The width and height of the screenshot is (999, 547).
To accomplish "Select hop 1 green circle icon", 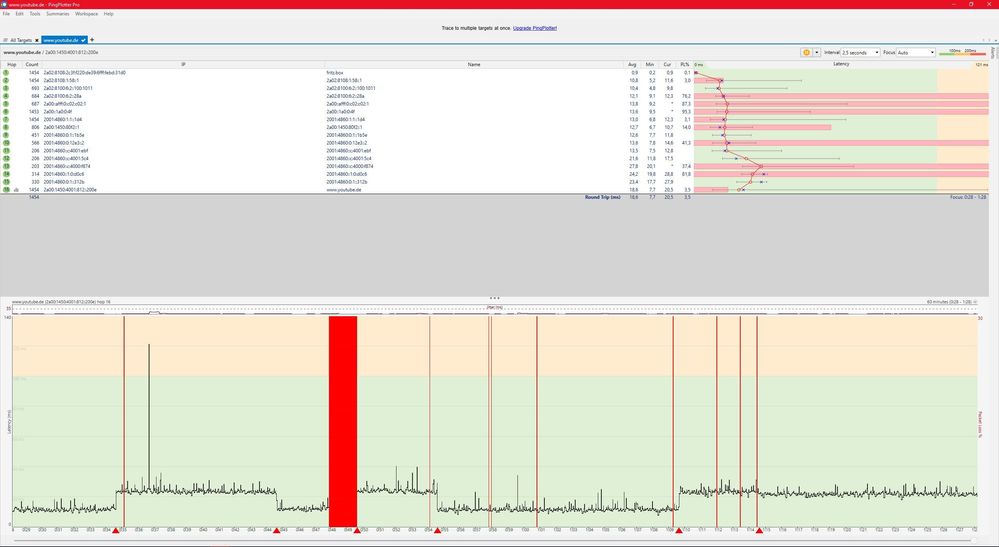I will (x=6, y=73).
